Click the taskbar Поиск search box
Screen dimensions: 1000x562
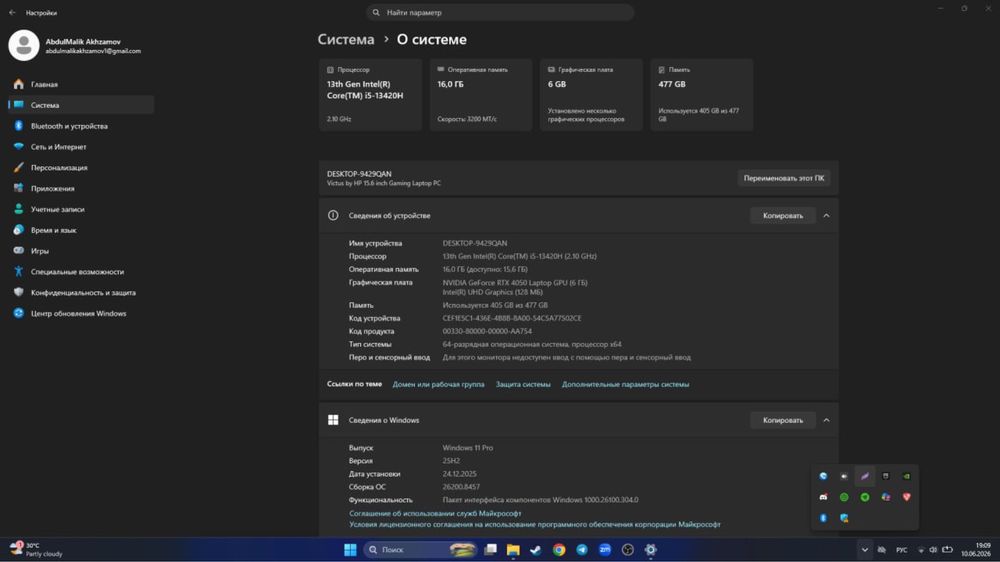[419, 549]
